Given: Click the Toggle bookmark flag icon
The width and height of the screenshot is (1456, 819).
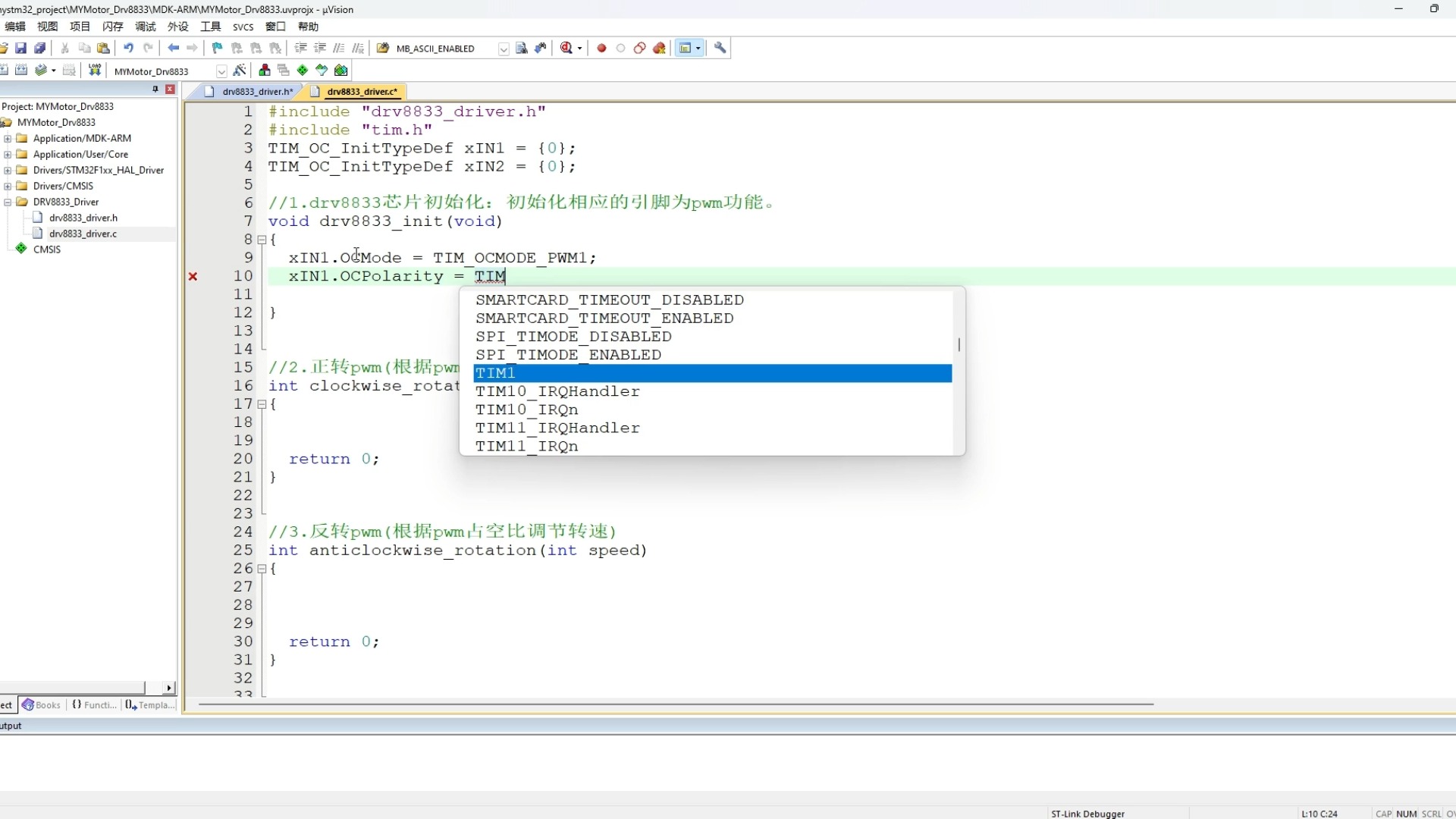Looking at the screenshot, I should (x=217, y=49).
